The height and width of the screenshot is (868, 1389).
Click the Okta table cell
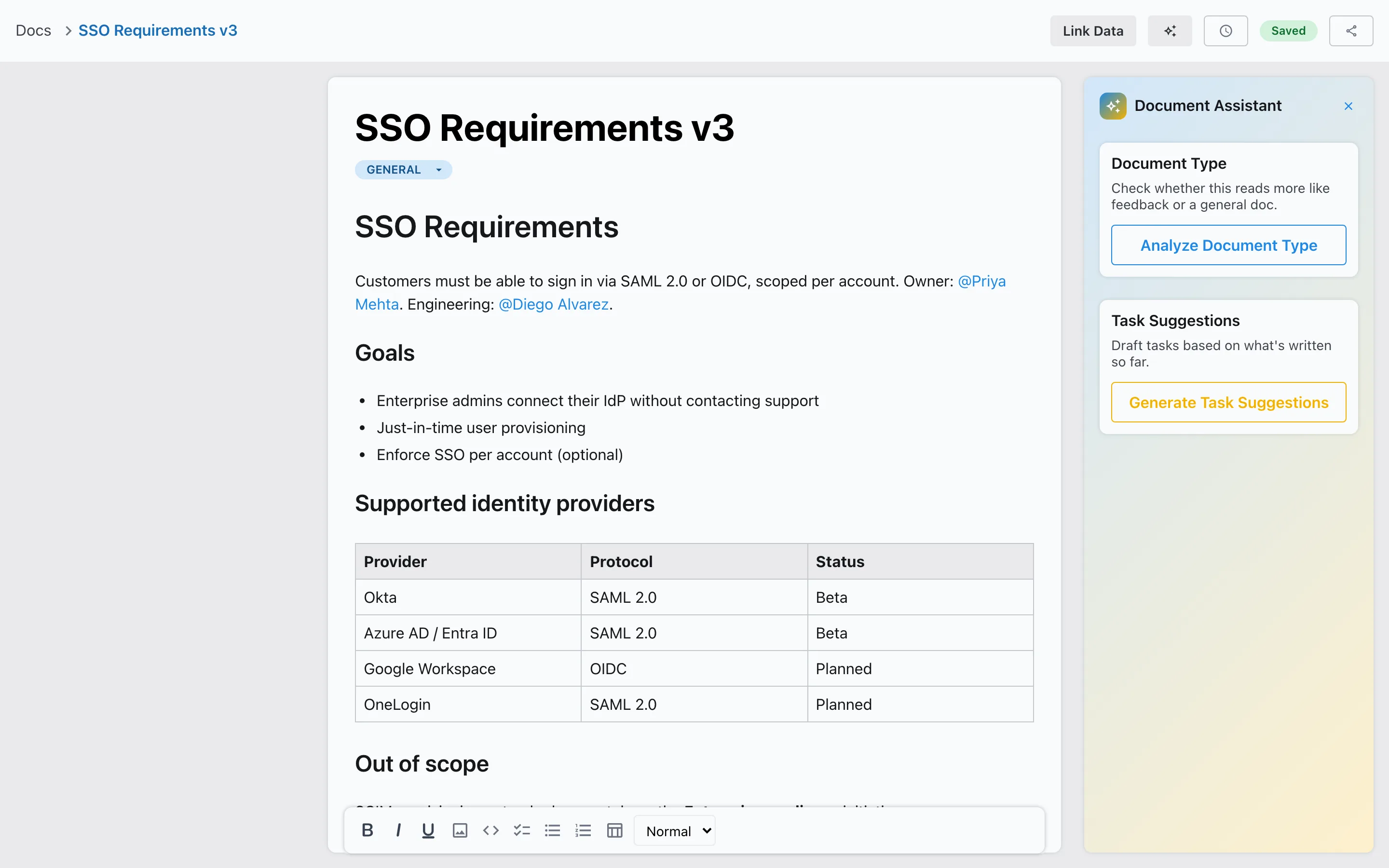[468, 597]
